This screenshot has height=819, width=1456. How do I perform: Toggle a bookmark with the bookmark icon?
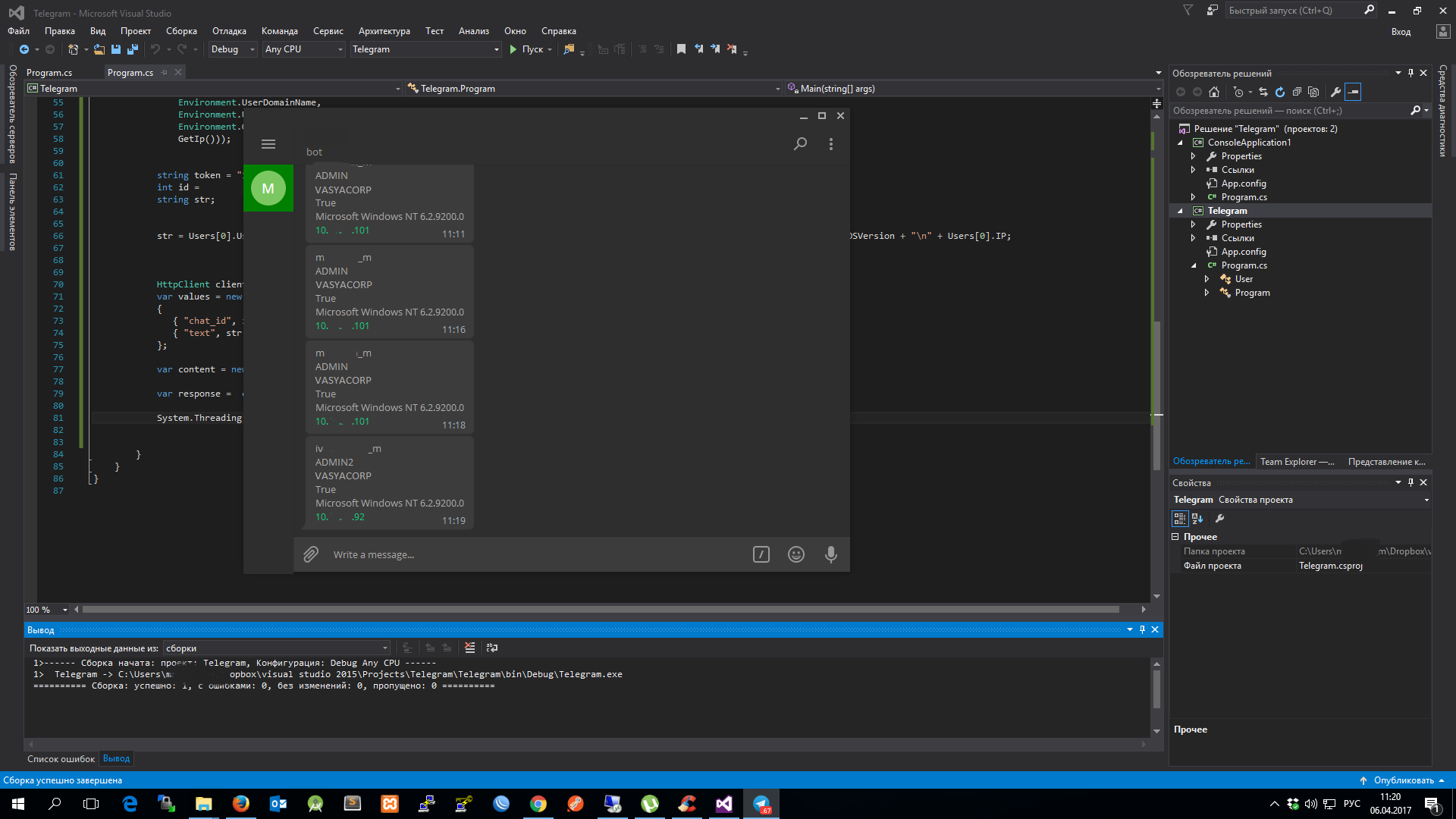pyautogui.click(x=681, y=49)
